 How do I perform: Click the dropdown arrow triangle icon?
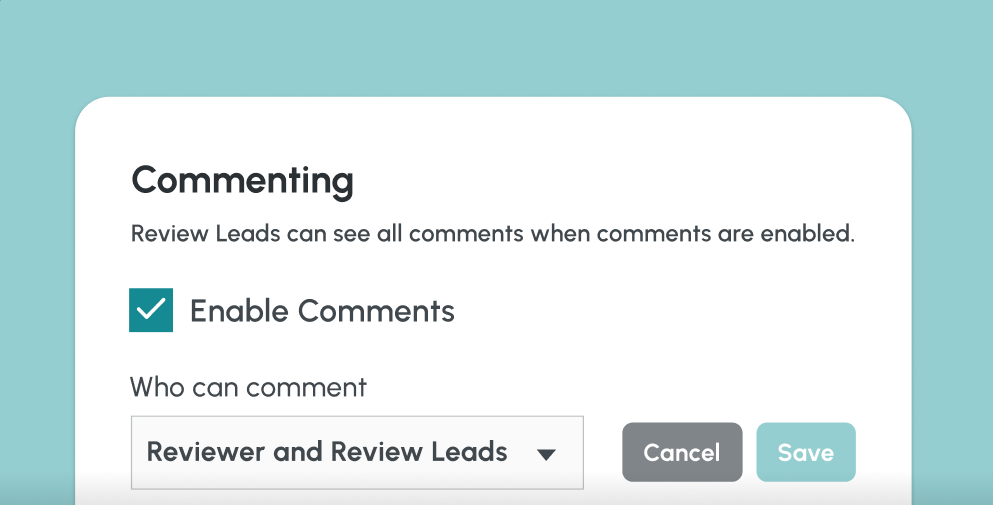click(545, 454)
